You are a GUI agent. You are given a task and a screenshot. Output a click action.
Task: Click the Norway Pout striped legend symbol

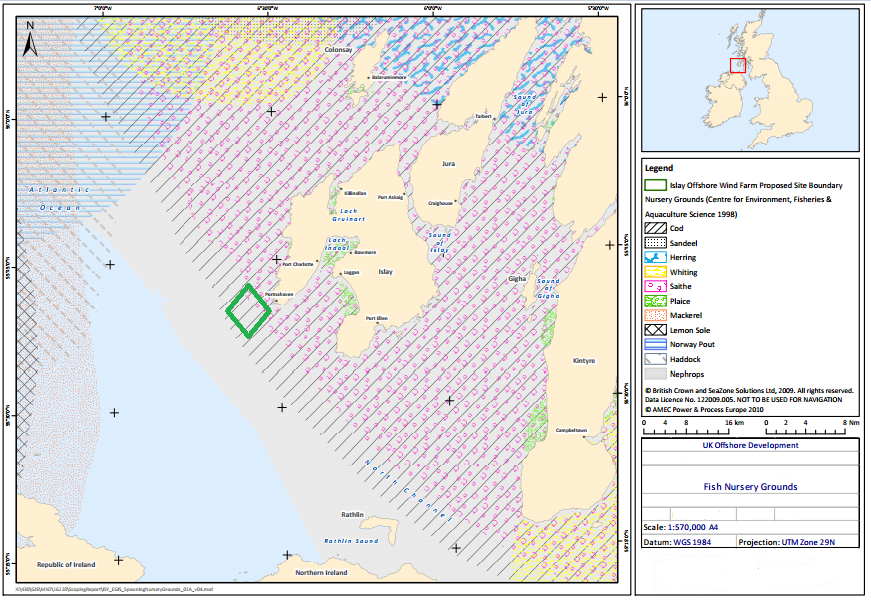tap(656, 343)
